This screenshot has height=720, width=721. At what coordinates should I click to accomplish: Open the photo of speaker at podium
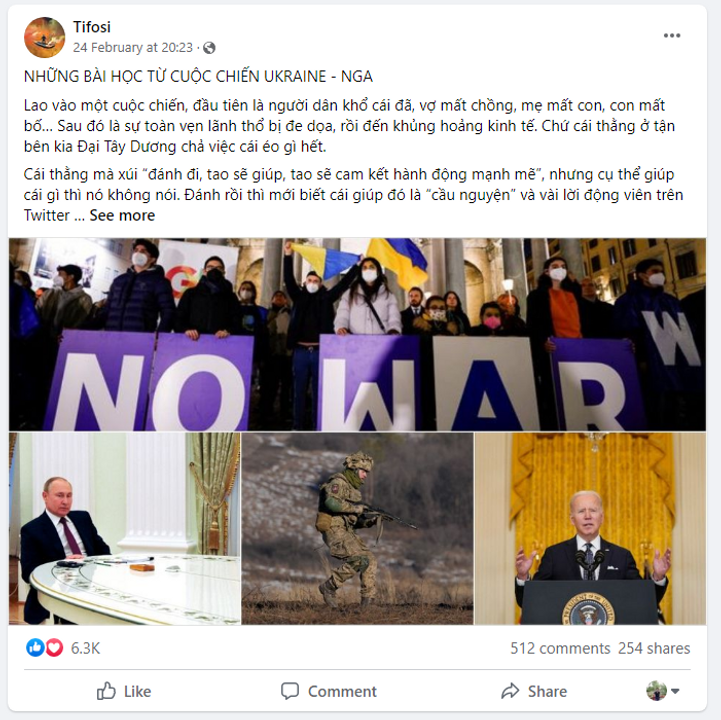(x=590, y=528)
